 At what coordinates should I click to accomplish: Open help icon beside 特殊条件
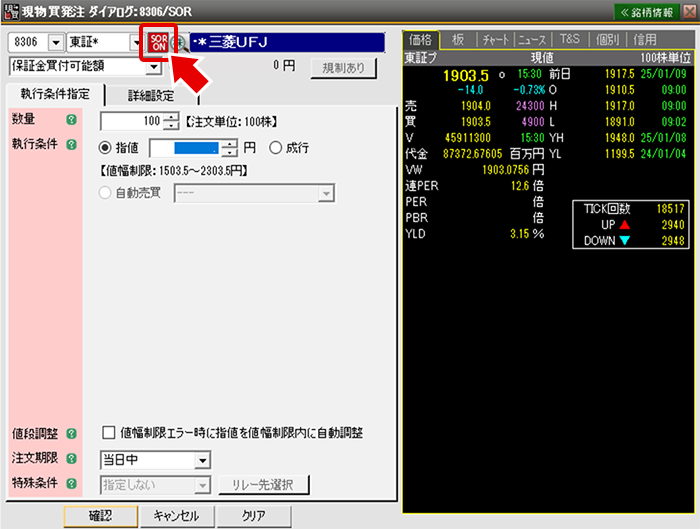click(x=71, y=484)
